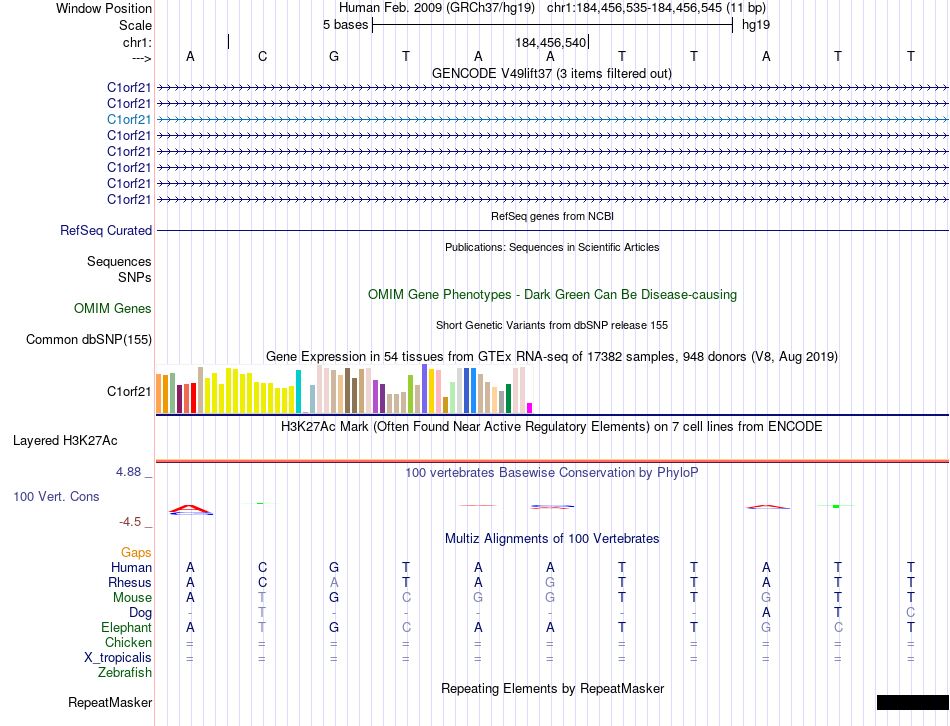
Task: Click the ---> sequence direction arrow label
Action: click(141, 58)
